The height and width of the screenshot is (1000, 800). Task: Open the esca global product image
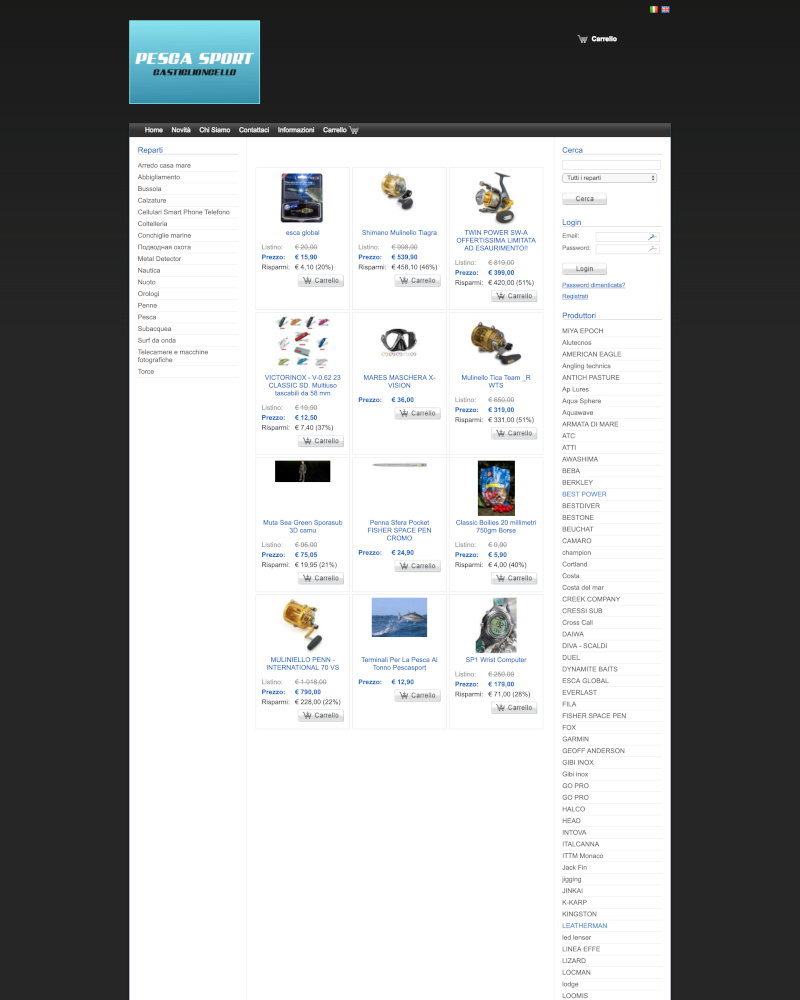pyautogui.click(x=302, y=198)
